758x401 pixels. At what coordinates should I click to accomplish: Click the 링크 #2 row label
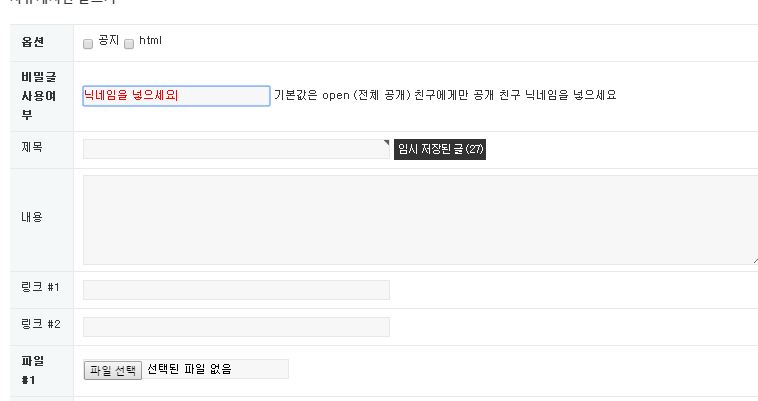(40, 325)
